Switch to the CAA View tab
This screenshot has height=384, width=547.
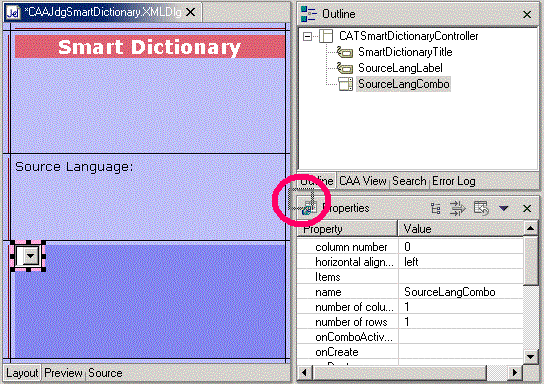tap(363, 181)
